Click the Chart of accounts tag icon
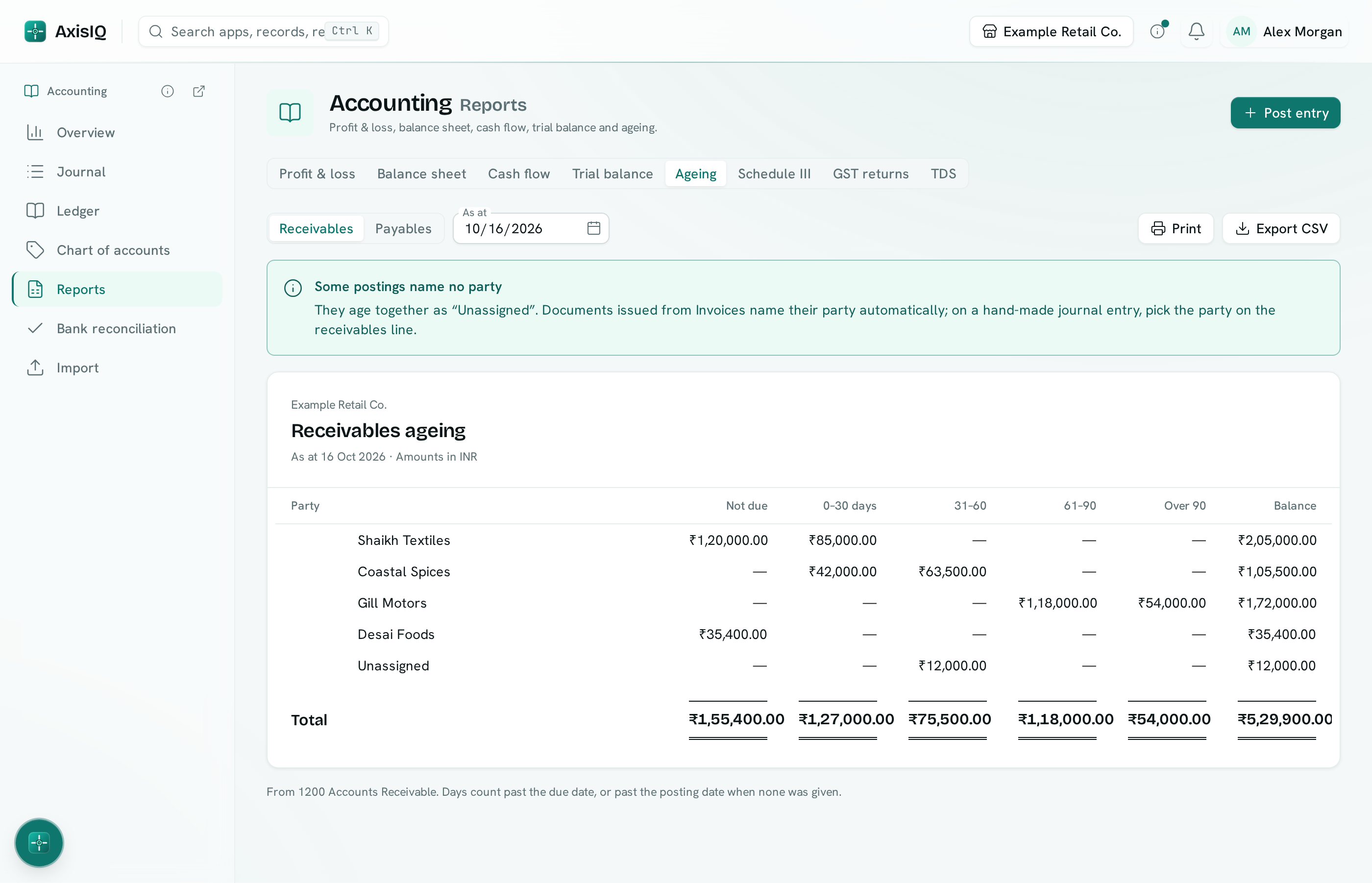 click(35, 250)
